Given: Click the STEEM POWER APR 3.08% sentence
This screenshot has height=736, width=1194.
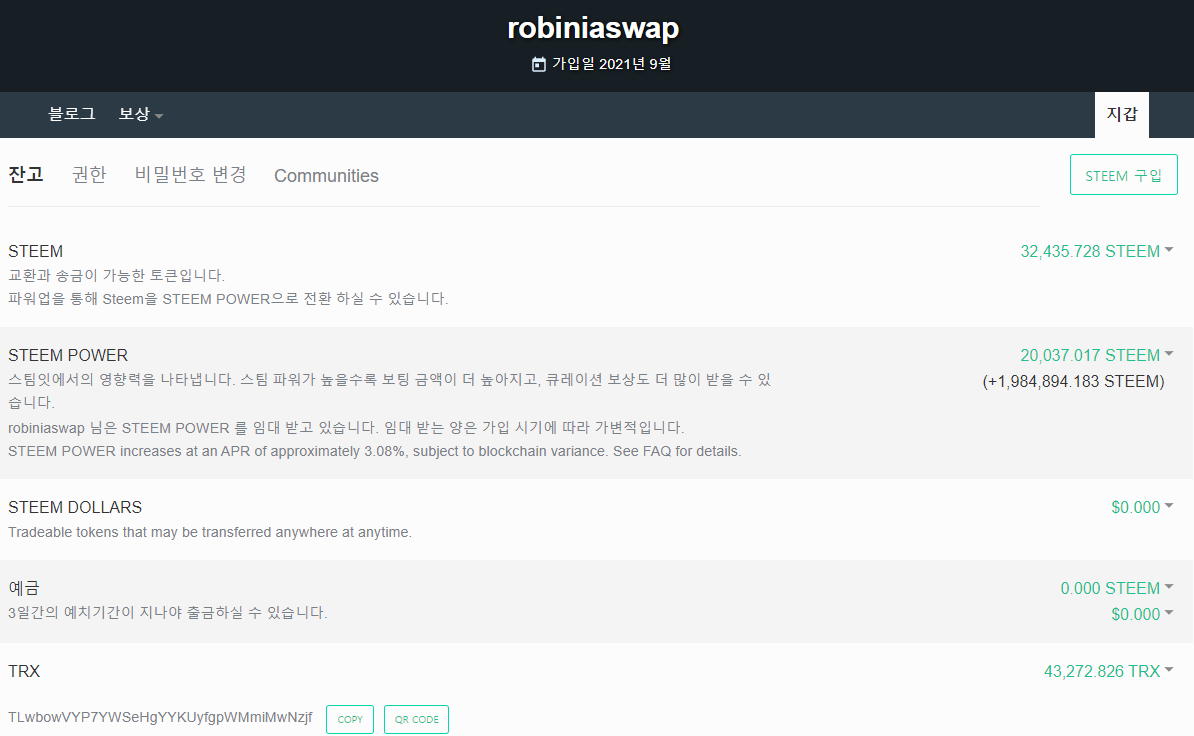Looking at the screenshot, I should pyautogui.click(x=375, y=451).
